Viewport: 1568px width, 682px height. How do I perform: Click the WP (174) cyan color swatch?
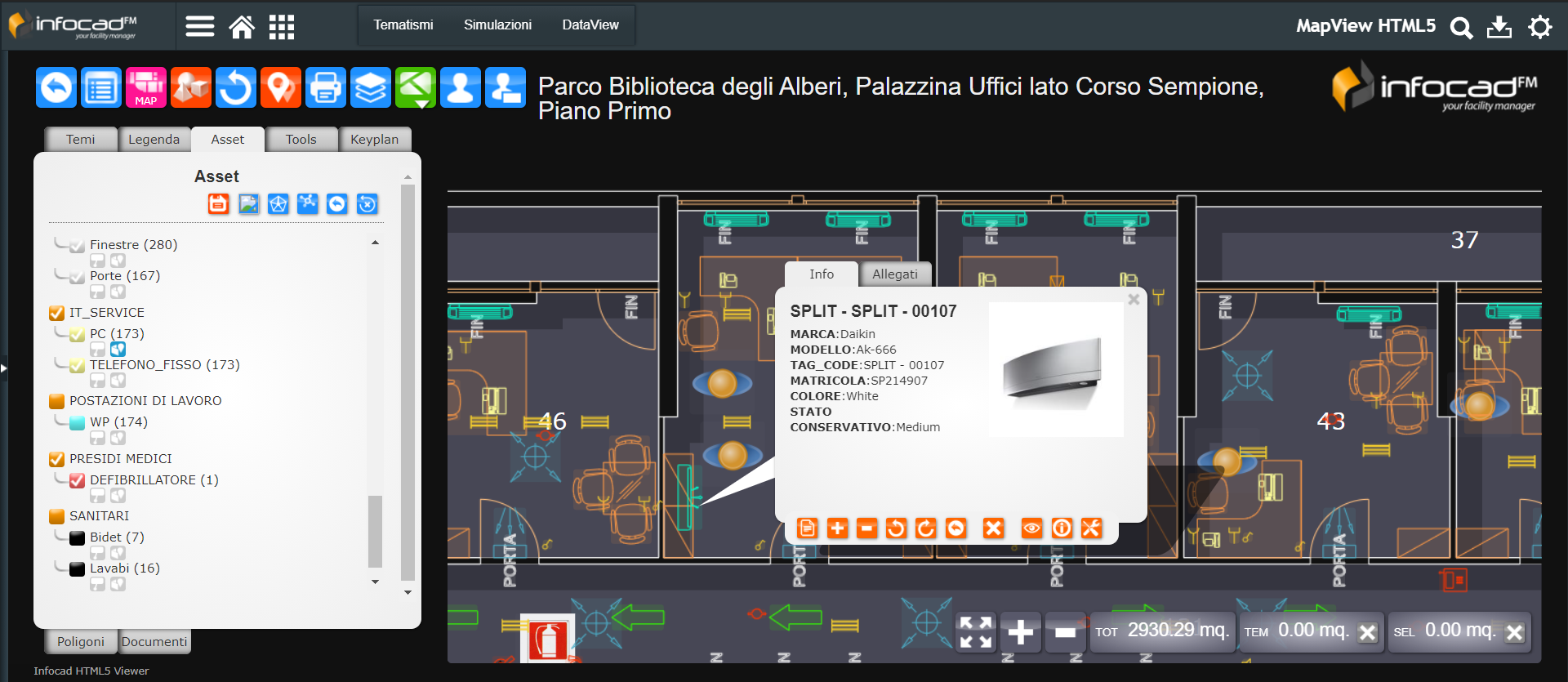[77, 422]
